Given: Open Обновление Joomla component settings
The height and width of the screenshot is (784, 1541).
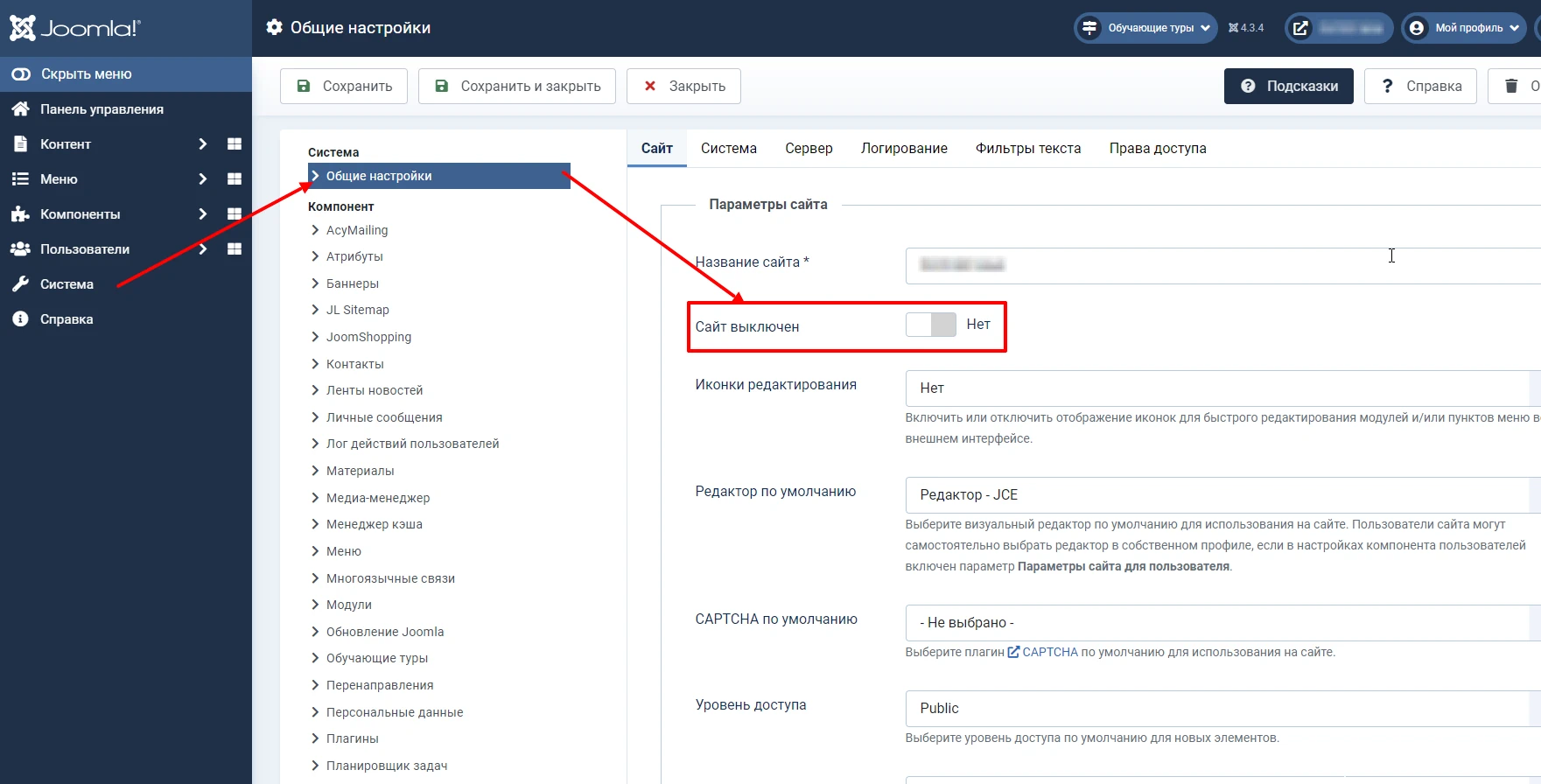Looking at the screenshot, I should pos(384,632).
